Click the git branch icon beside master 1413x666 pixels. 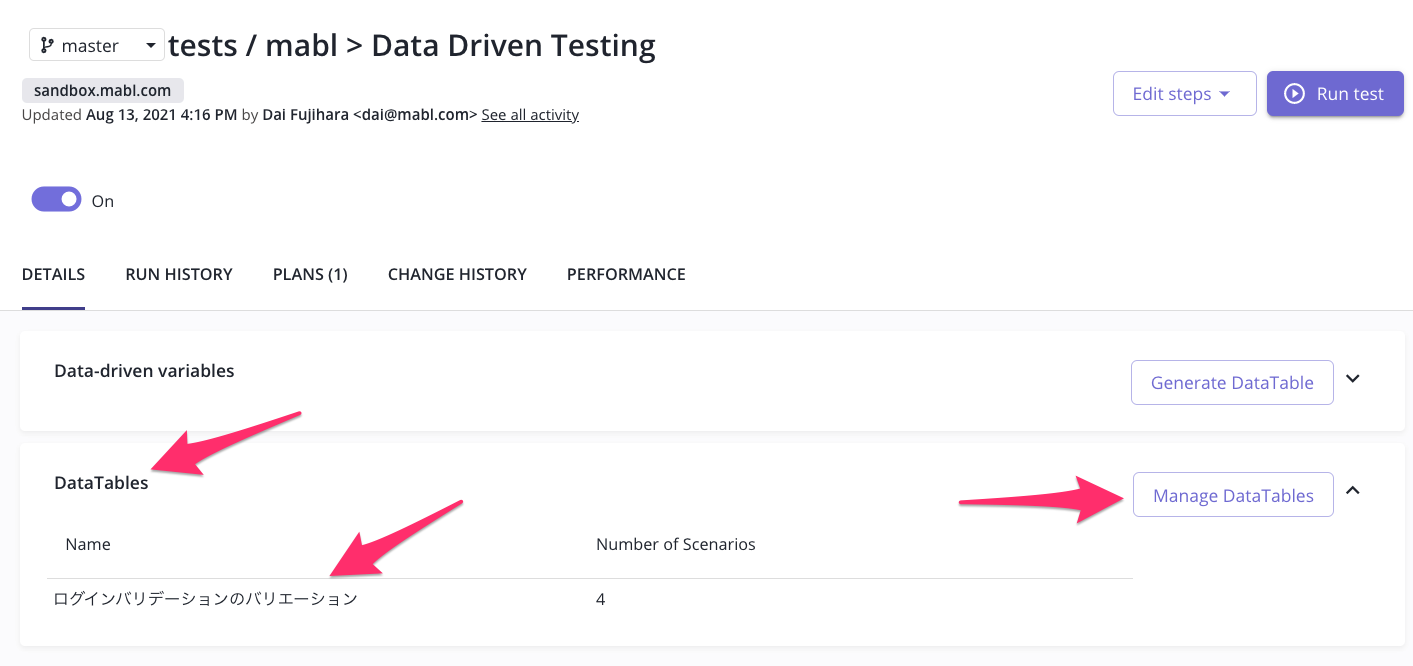(x=47, y=46)
